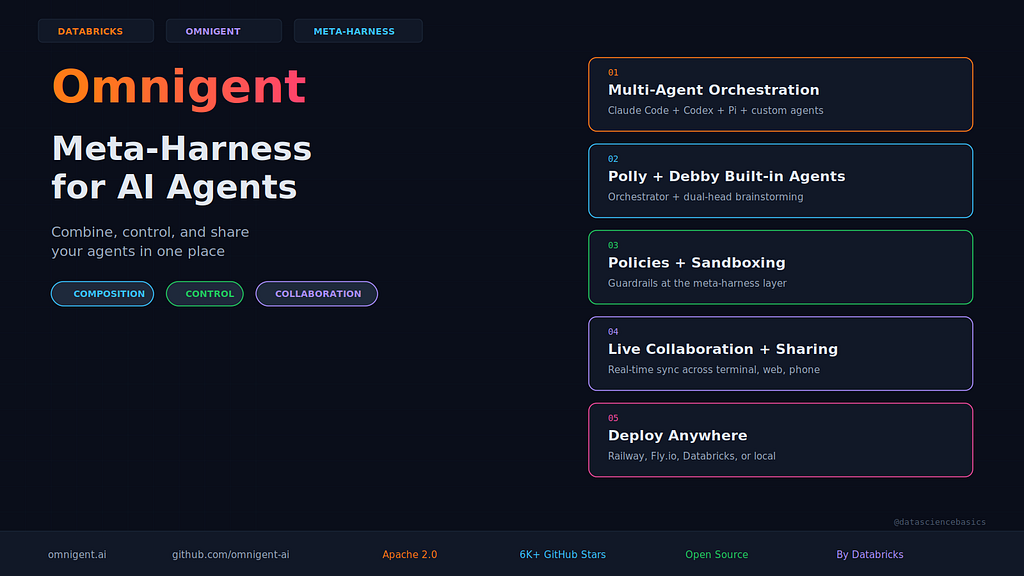Click the DATABRICKS tag at top
This screenshot has height=576, width=1024.
click(x=96, y=31)
